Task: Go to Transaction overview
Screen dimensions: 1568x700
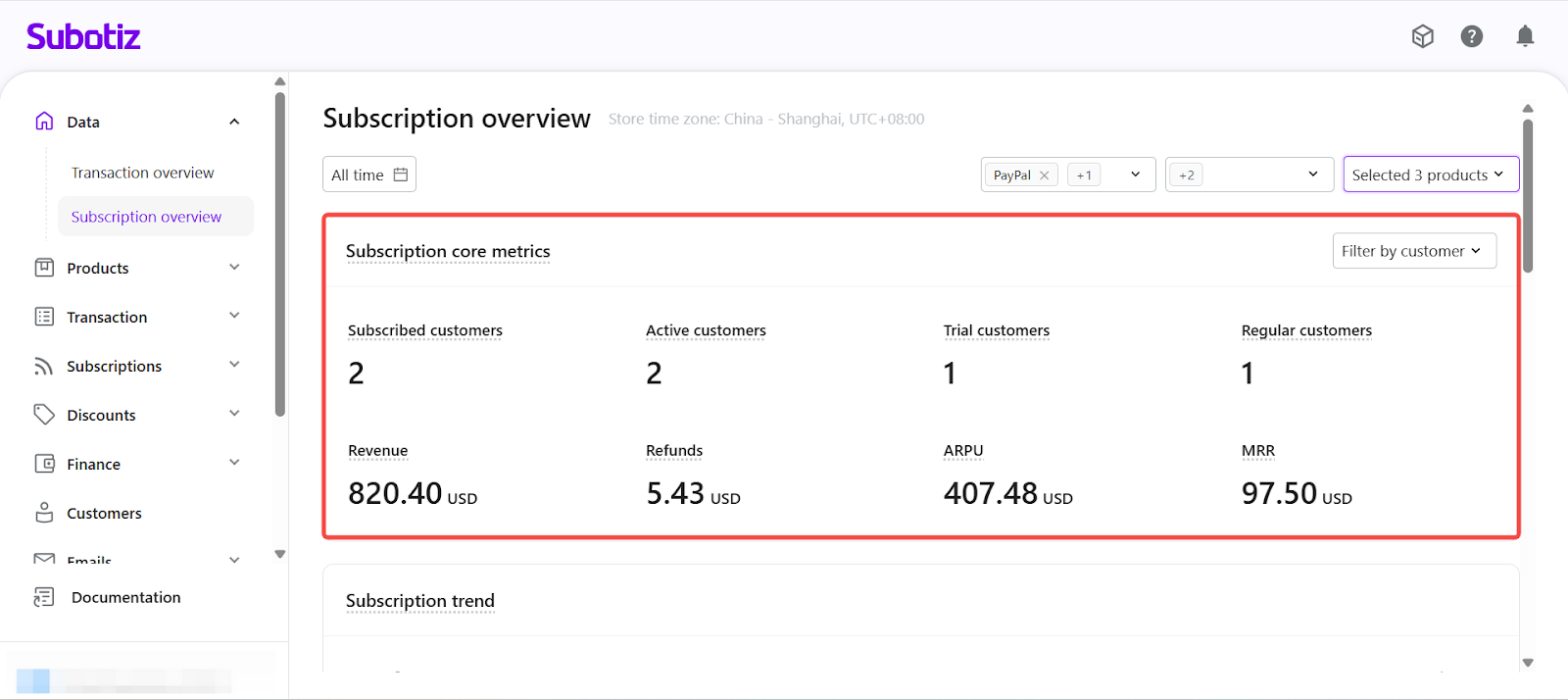Action: (142, 173)
